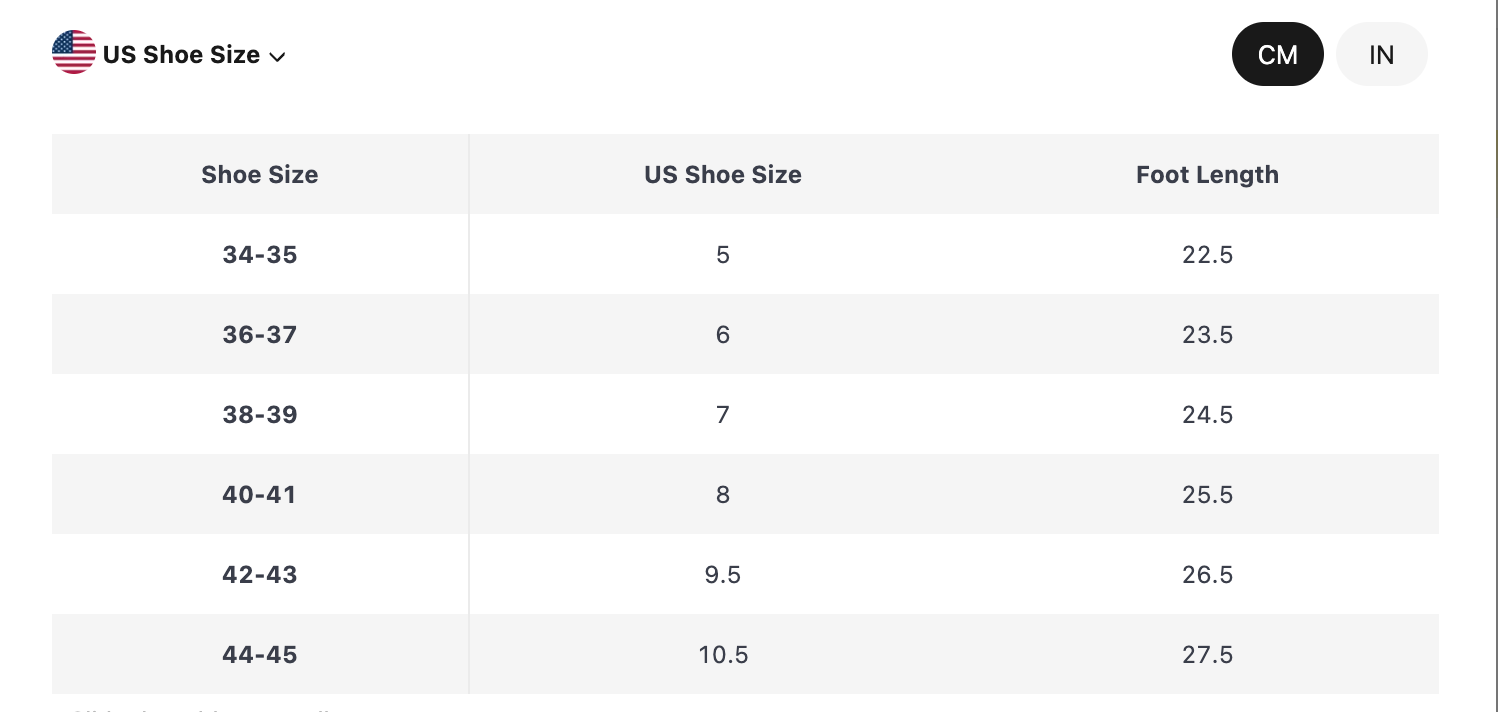The image size is (1498, 712).
Task: Select the 38-39 shoe size row
Action: pos(260,414)
